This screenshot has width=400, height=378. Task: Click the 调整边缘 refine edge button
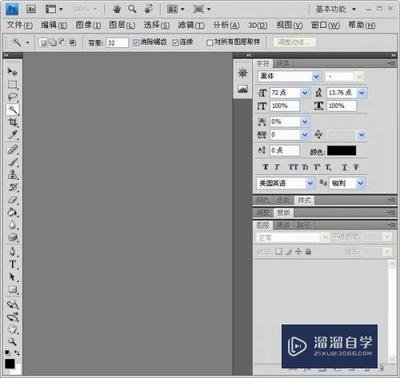[x=295, y=42]
